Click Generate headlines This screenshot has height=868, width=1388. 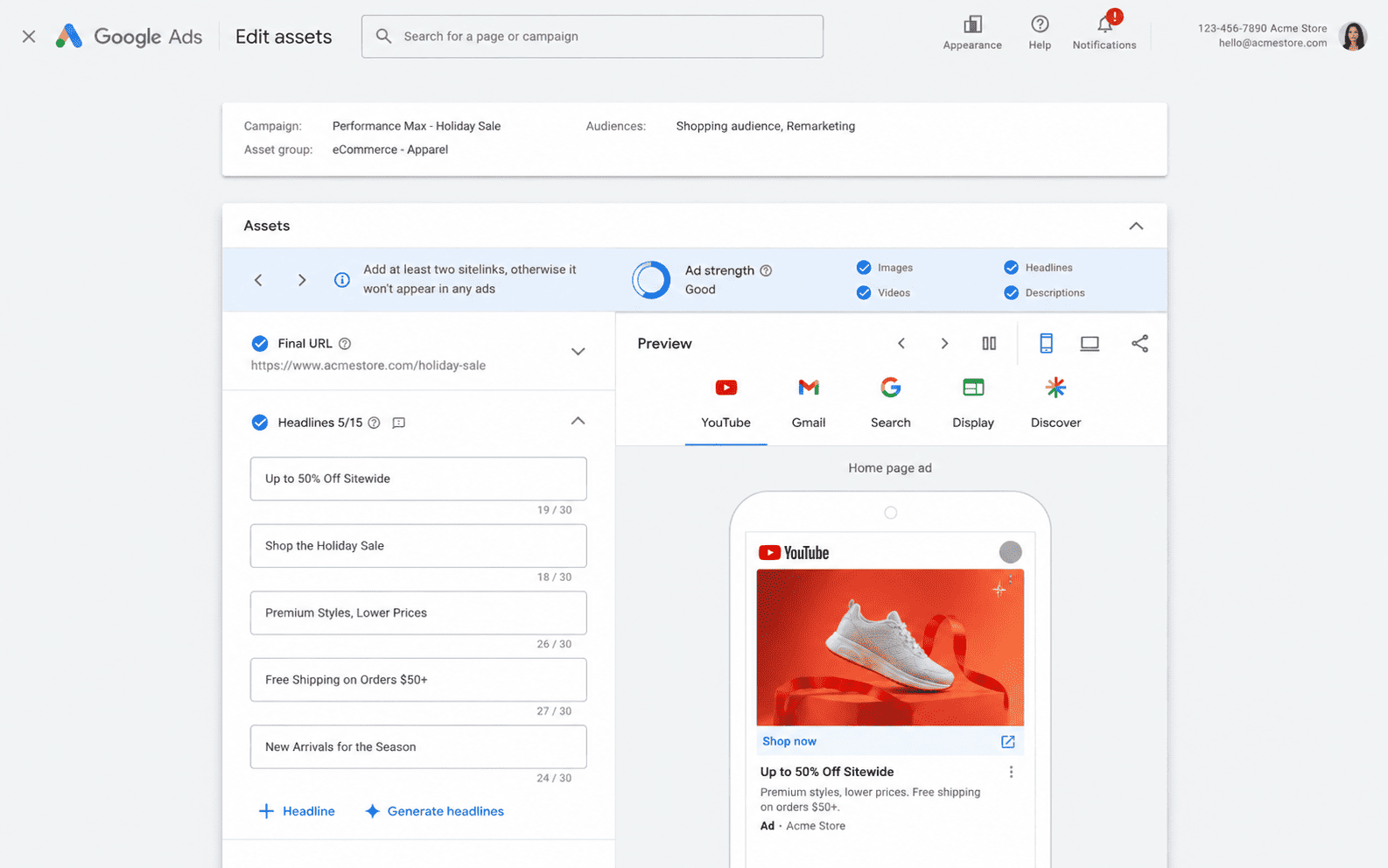pos(434,811)
